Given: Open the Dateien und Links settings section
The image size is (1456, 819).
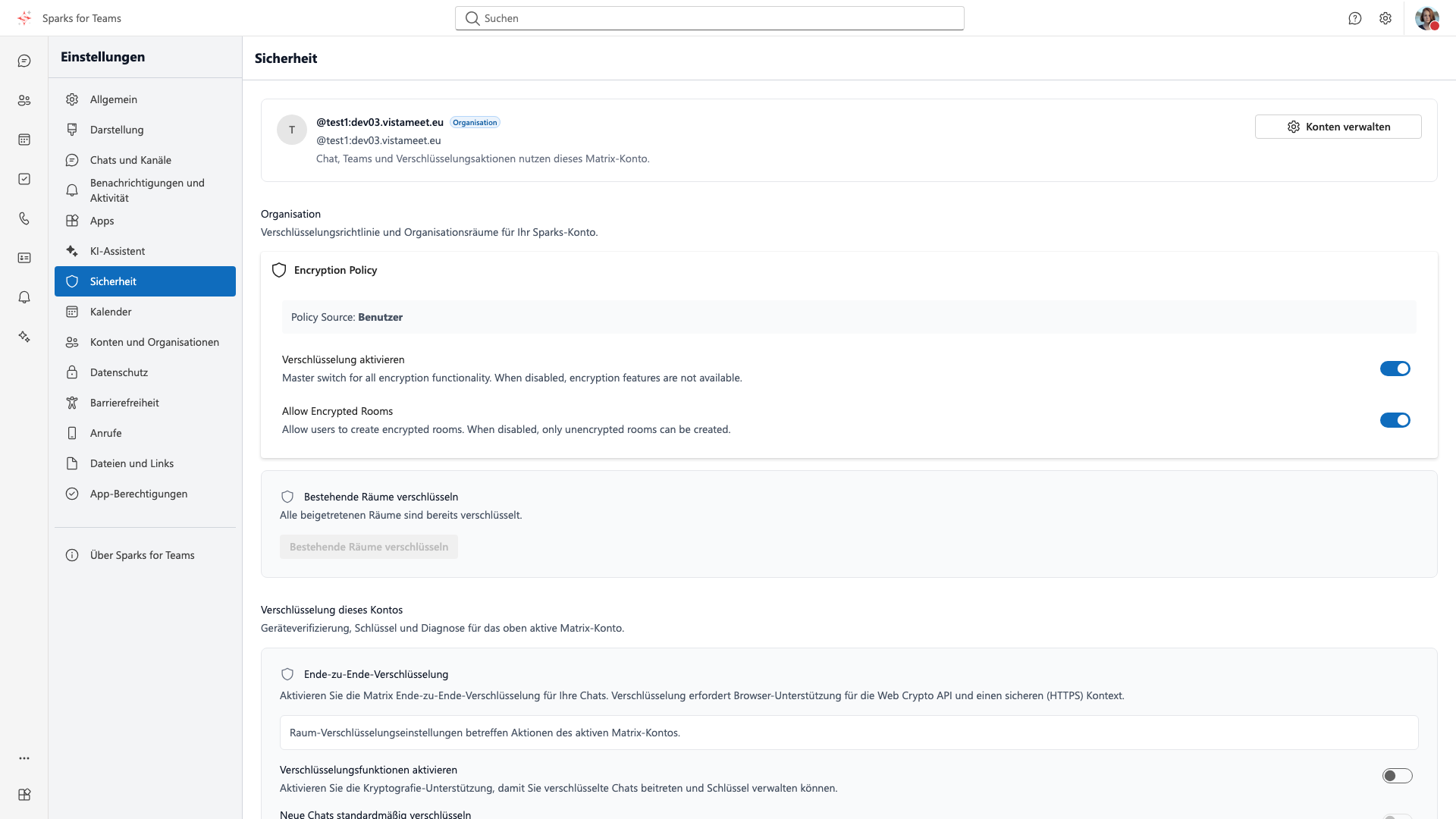Looking at the screenshot, I should pyautogui.click(x=145, y=463).
